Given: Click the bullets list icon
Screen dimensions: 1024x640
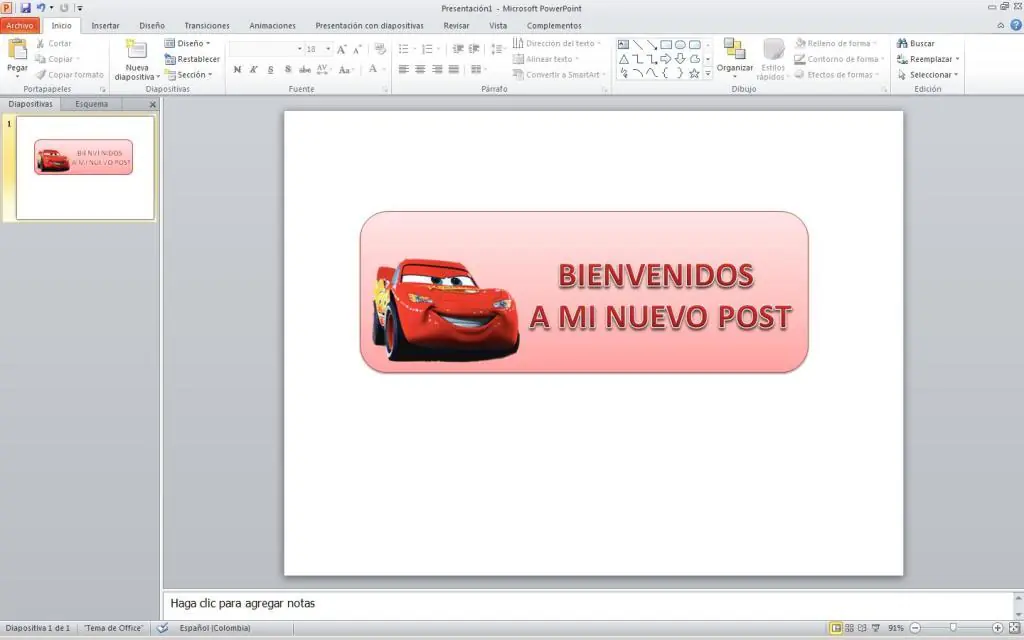Looking at the screenshot, I should (404, 49).
